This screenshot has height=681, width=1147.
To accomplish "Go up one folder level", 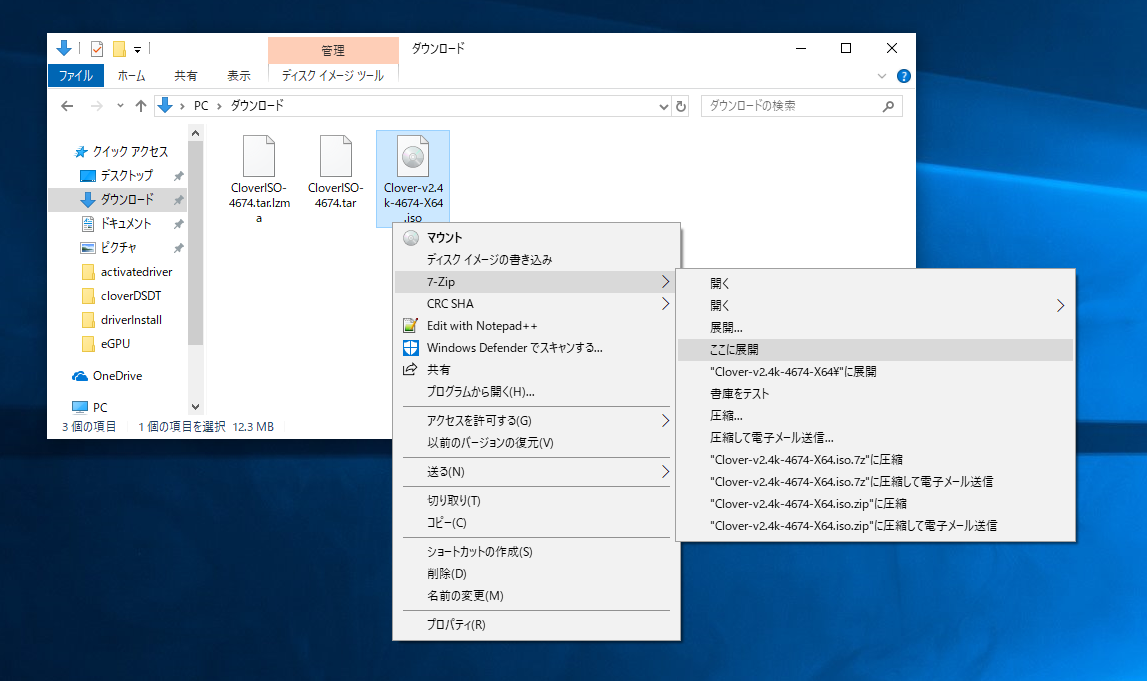I will (x=140, y=106).
